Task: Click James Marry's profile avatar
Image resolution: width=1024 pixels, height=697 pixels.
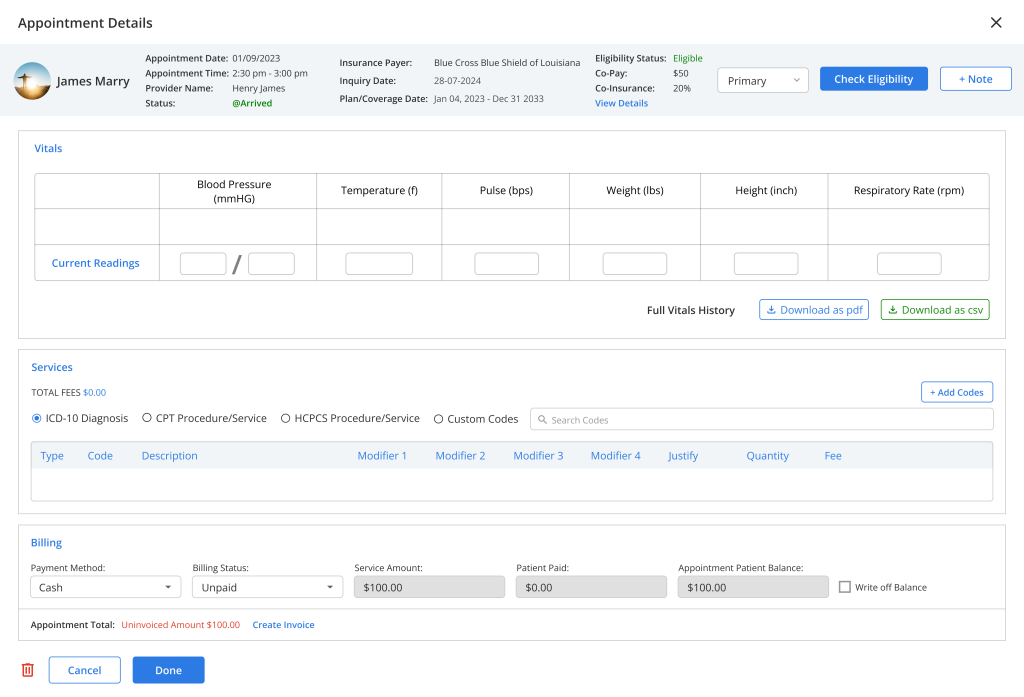Action: pyautogui.click(x=32, y=81)
